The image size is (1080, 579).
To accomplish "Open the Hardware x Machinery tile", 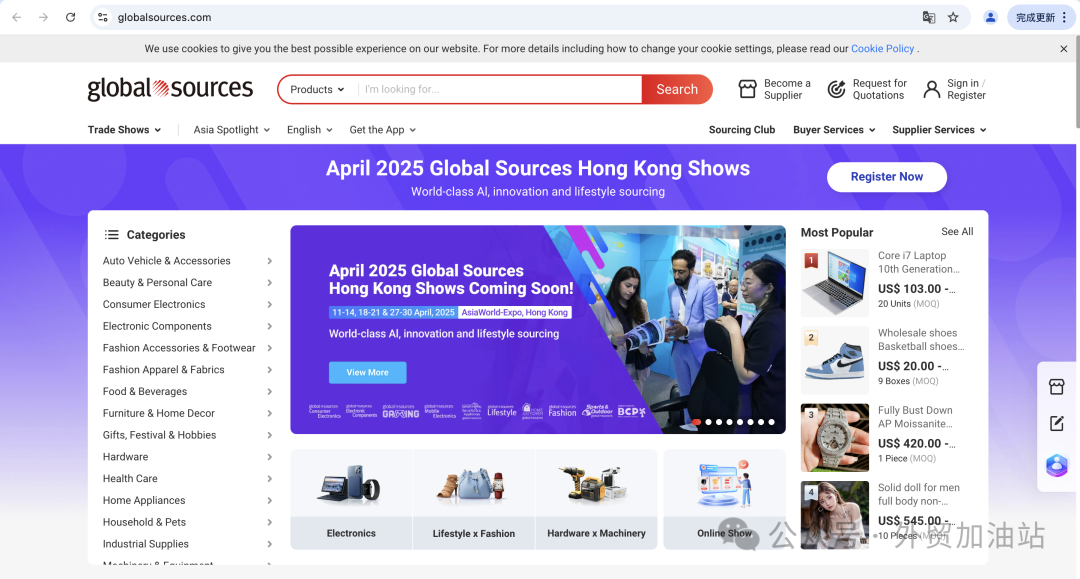I will coord(596,499).
